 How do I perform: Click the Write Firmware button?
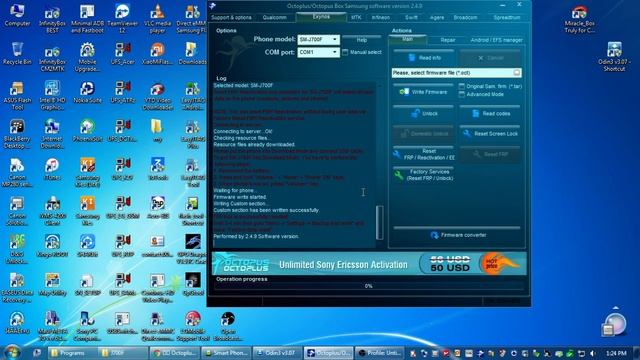tap(424, 92)
